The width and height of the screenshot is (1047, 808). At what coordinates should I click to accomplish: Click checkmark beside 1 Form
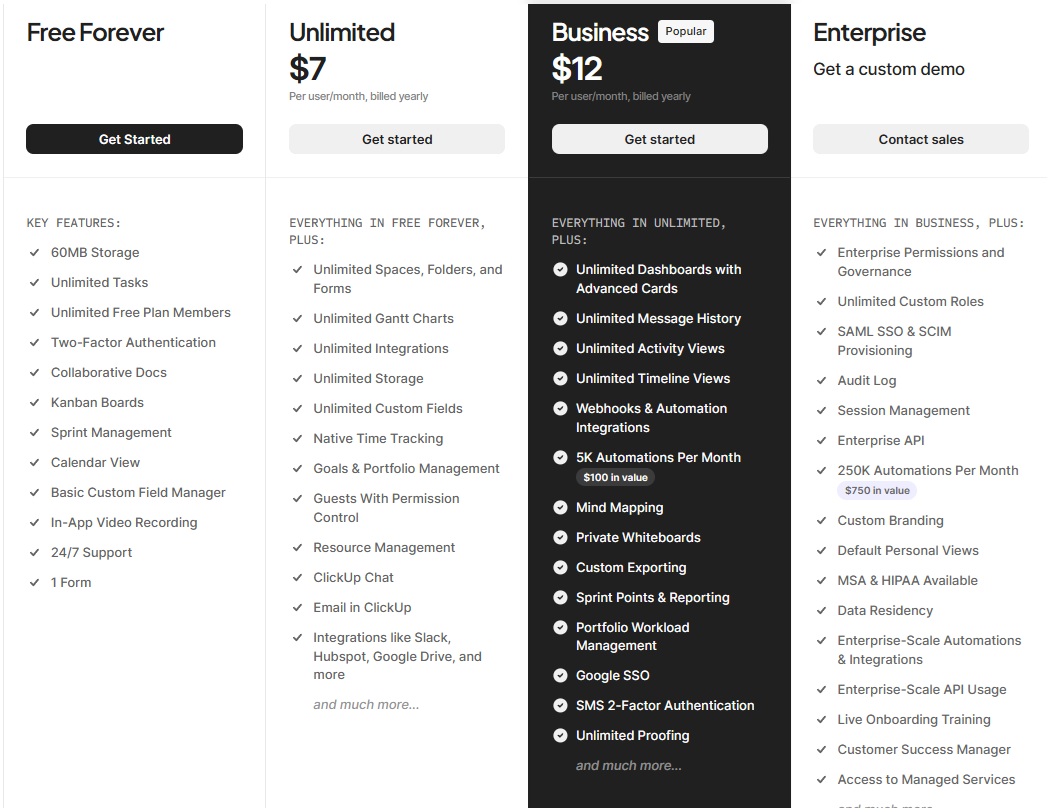click(34, 582)
